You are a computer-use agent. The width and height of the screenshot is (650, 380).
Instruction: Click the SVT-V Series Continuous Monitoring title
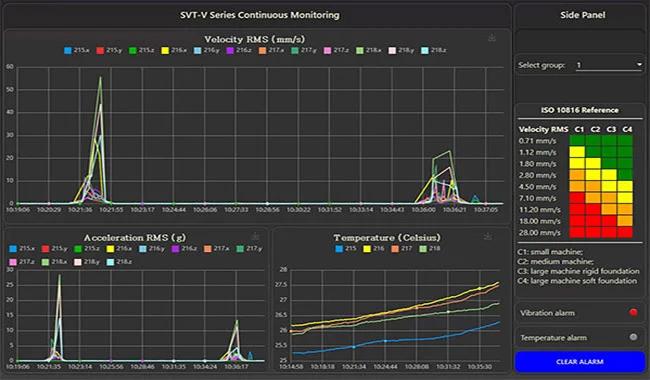(260, 15)
